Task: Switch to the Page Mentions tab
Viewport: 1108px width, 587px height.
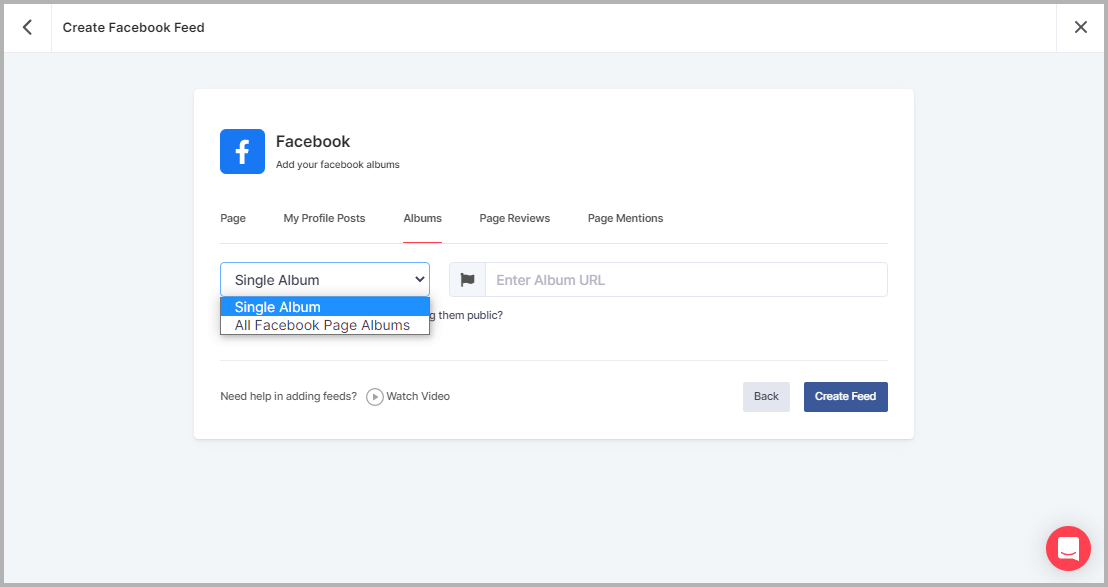Action: pos(625,218)
